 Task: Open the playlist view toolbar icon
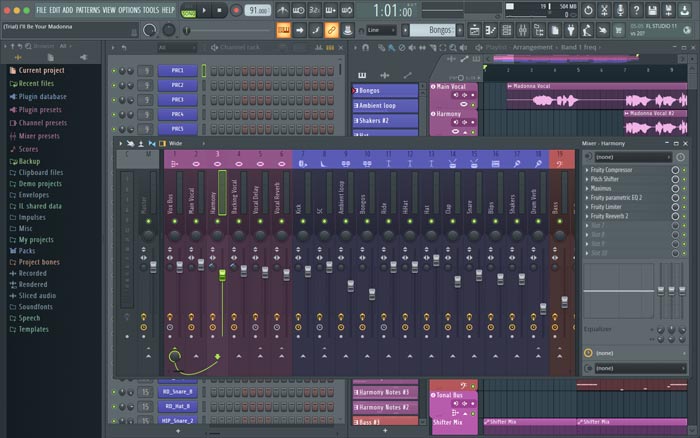coord(475,30)
